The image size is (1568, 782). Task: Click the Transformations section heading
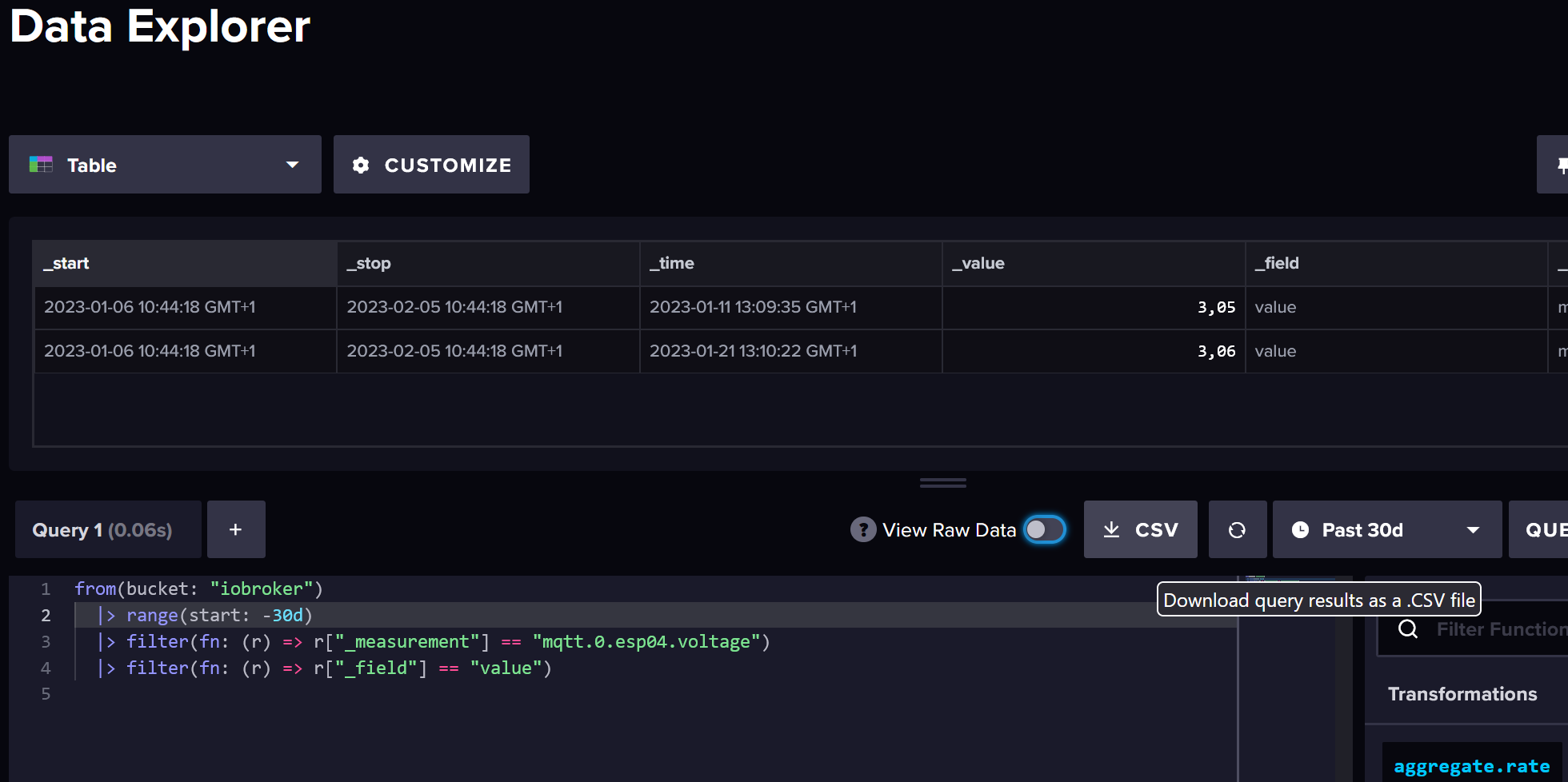1462,694
